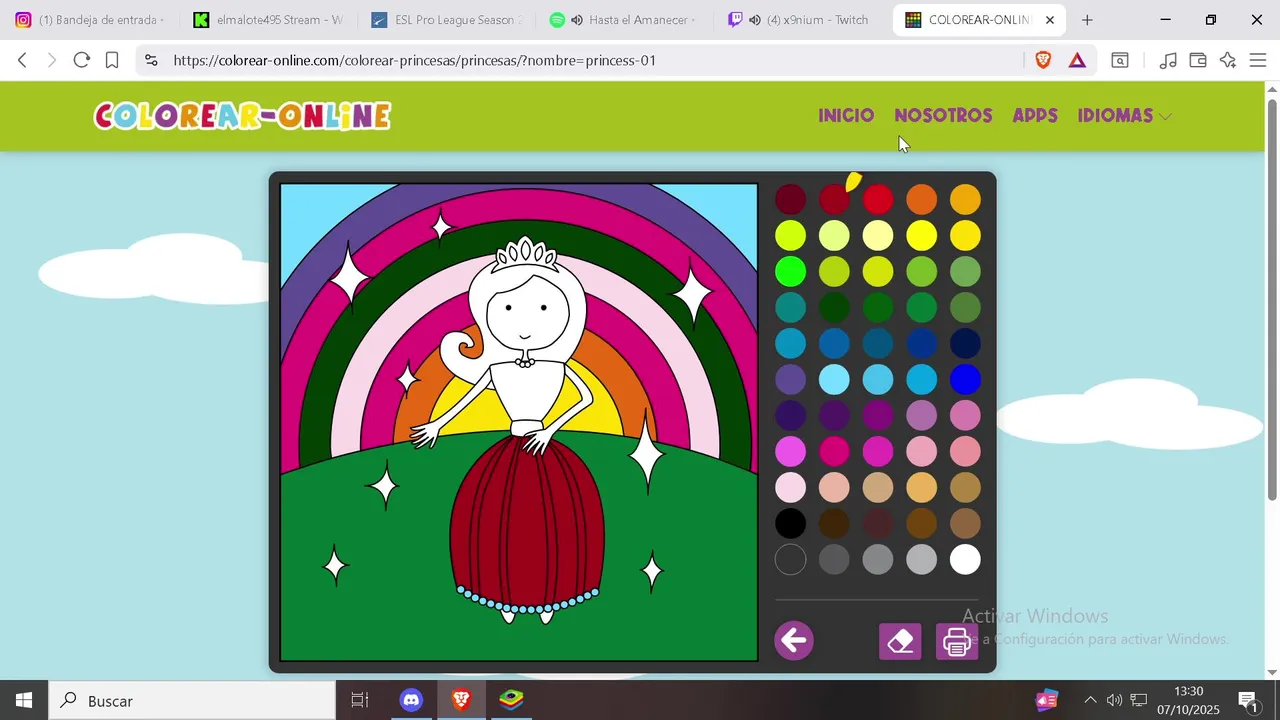Pick the navy blue swatch
Viewport: 1280px width, 720px height.
click(965, 343)
